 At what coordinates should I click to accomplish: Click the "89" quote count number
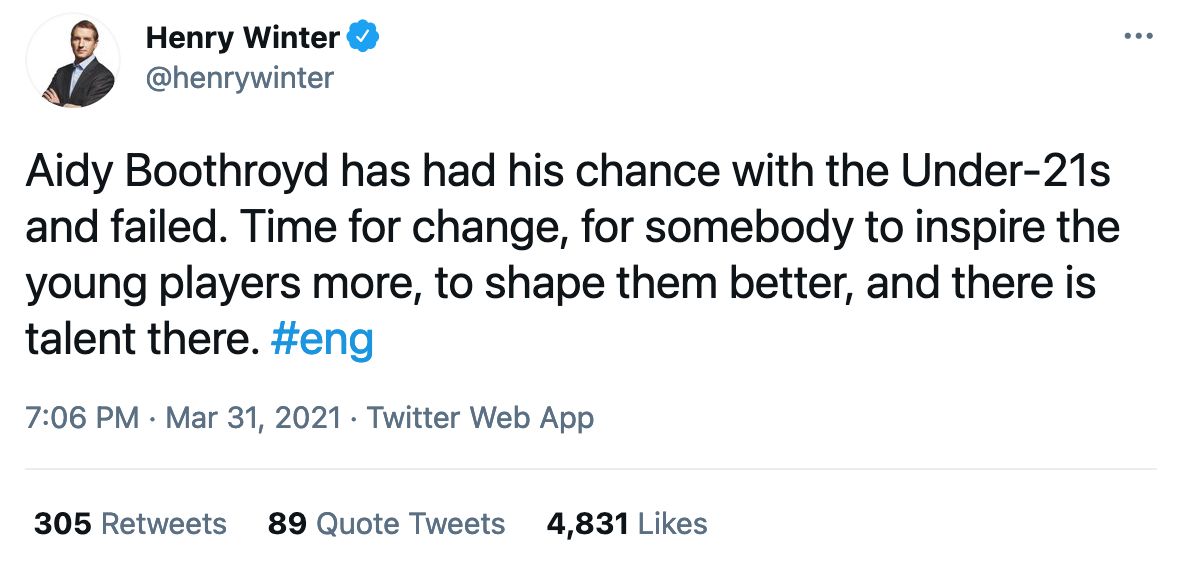(x=286, y=524)
